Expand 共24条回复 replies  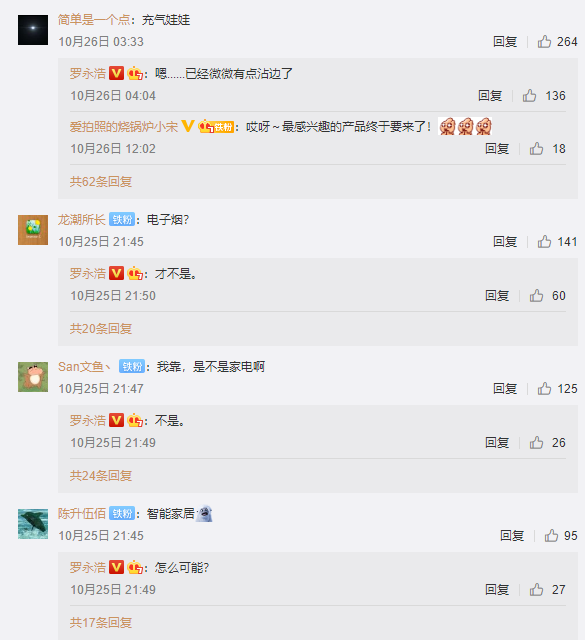tap(101, 476)
